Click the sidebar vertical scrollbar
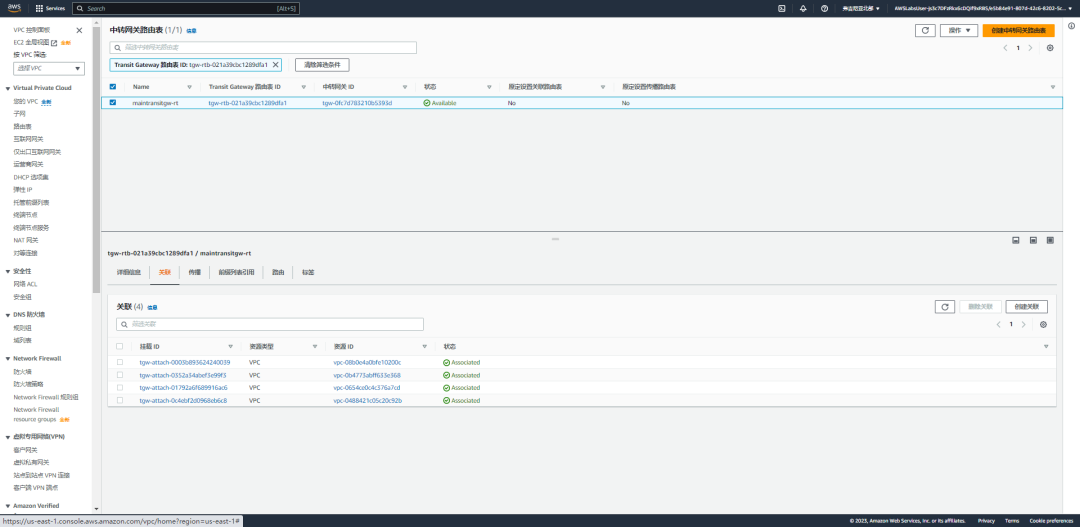Viewport: 1080px width, 527px height. [96, 158]
